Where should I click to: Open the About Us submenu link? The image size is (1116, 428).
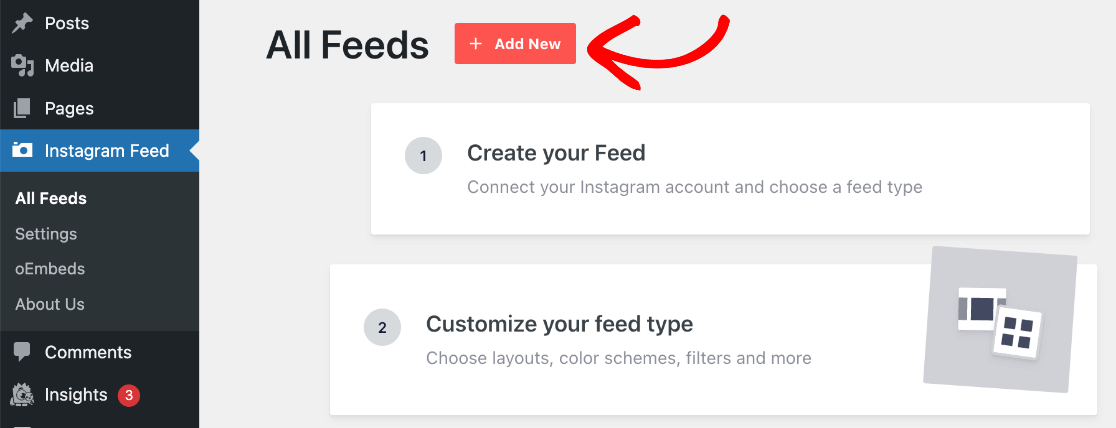tap(50, 304)
